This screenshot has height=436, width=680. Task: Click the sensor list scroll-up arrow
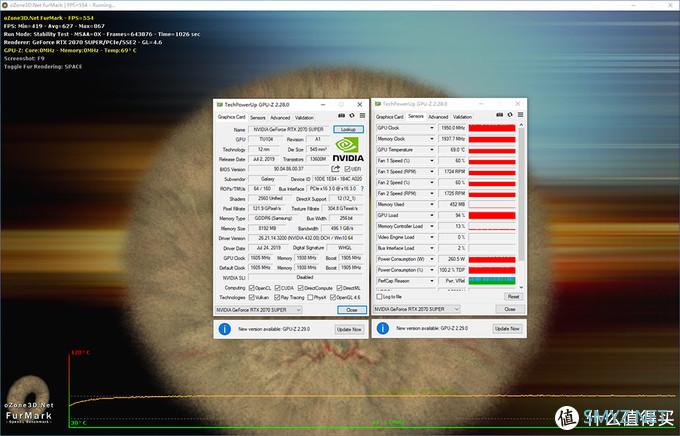521,125
